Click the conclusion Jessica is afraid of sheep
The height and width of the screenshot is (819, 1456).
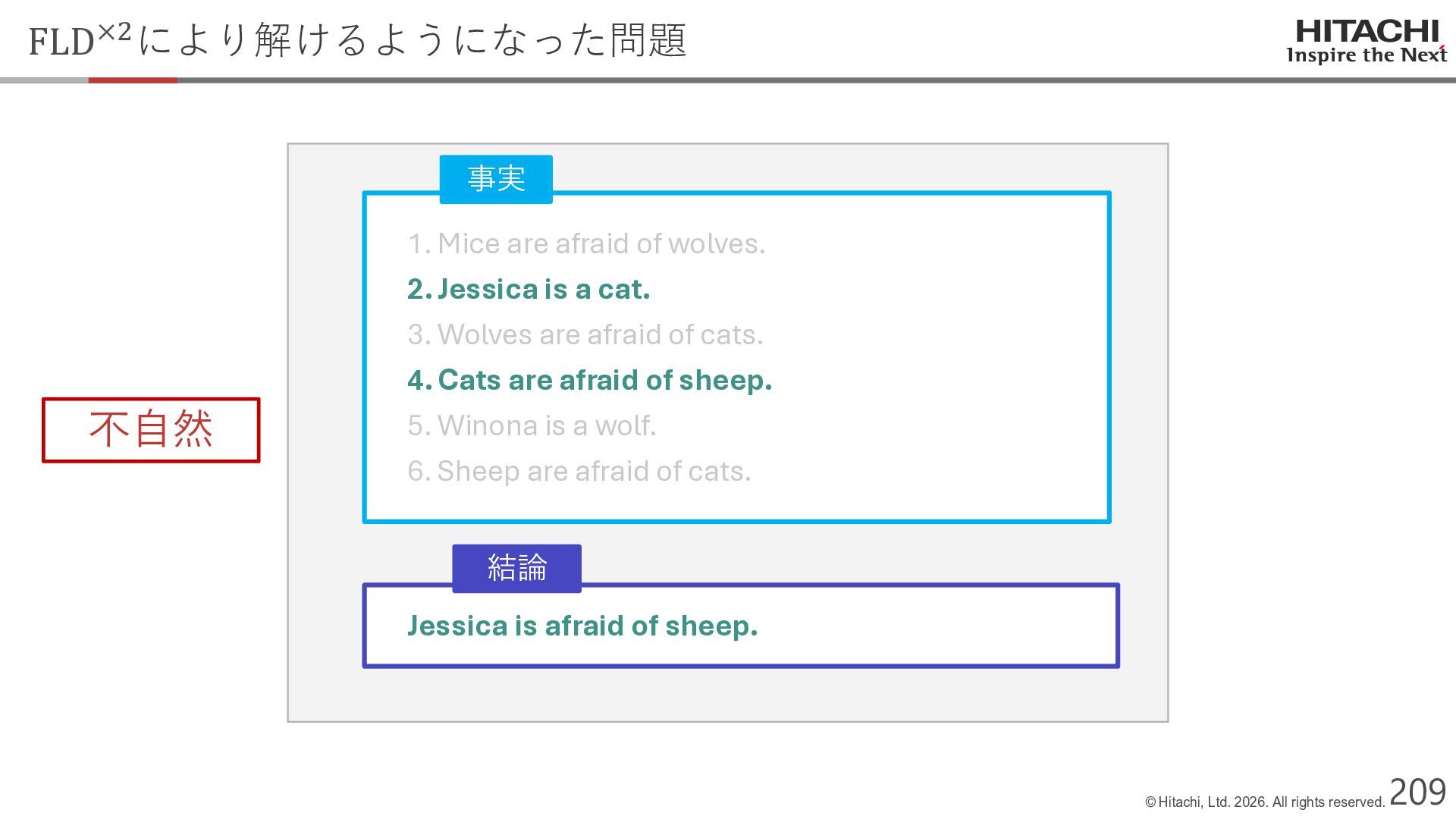tap(582, 626)
